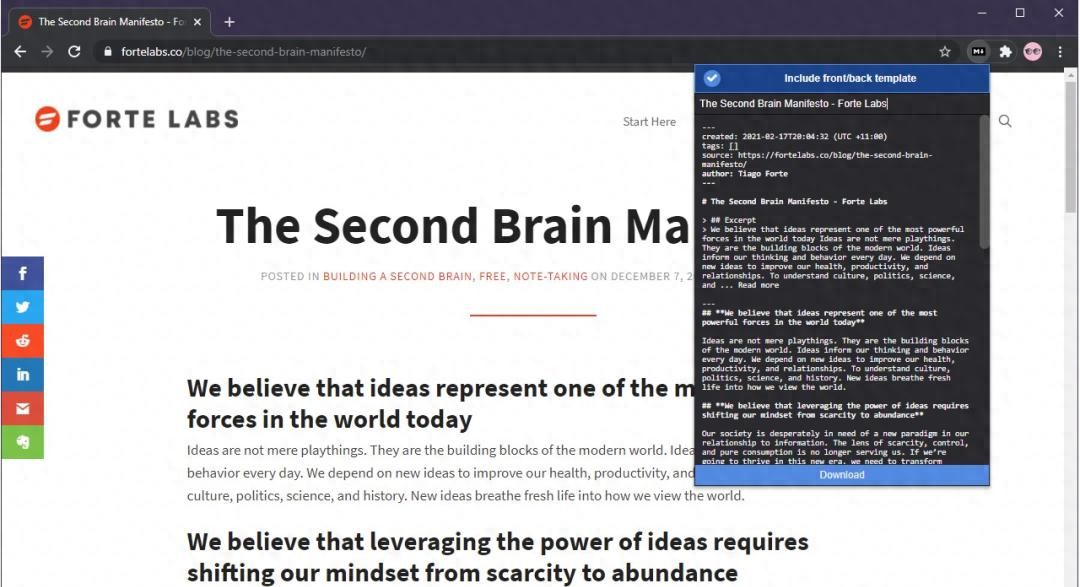Screen dimensions: 1080x587
Task: Minimize the Chrome window
Action: pyautogui.click(x=982, y=13)
